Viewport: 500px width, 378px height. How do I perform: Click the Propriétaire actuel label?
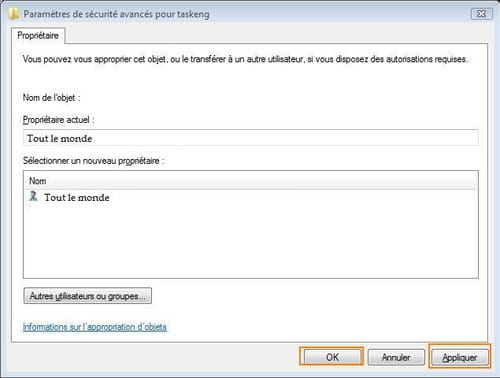pyautogui.click(x=58, y=120)
